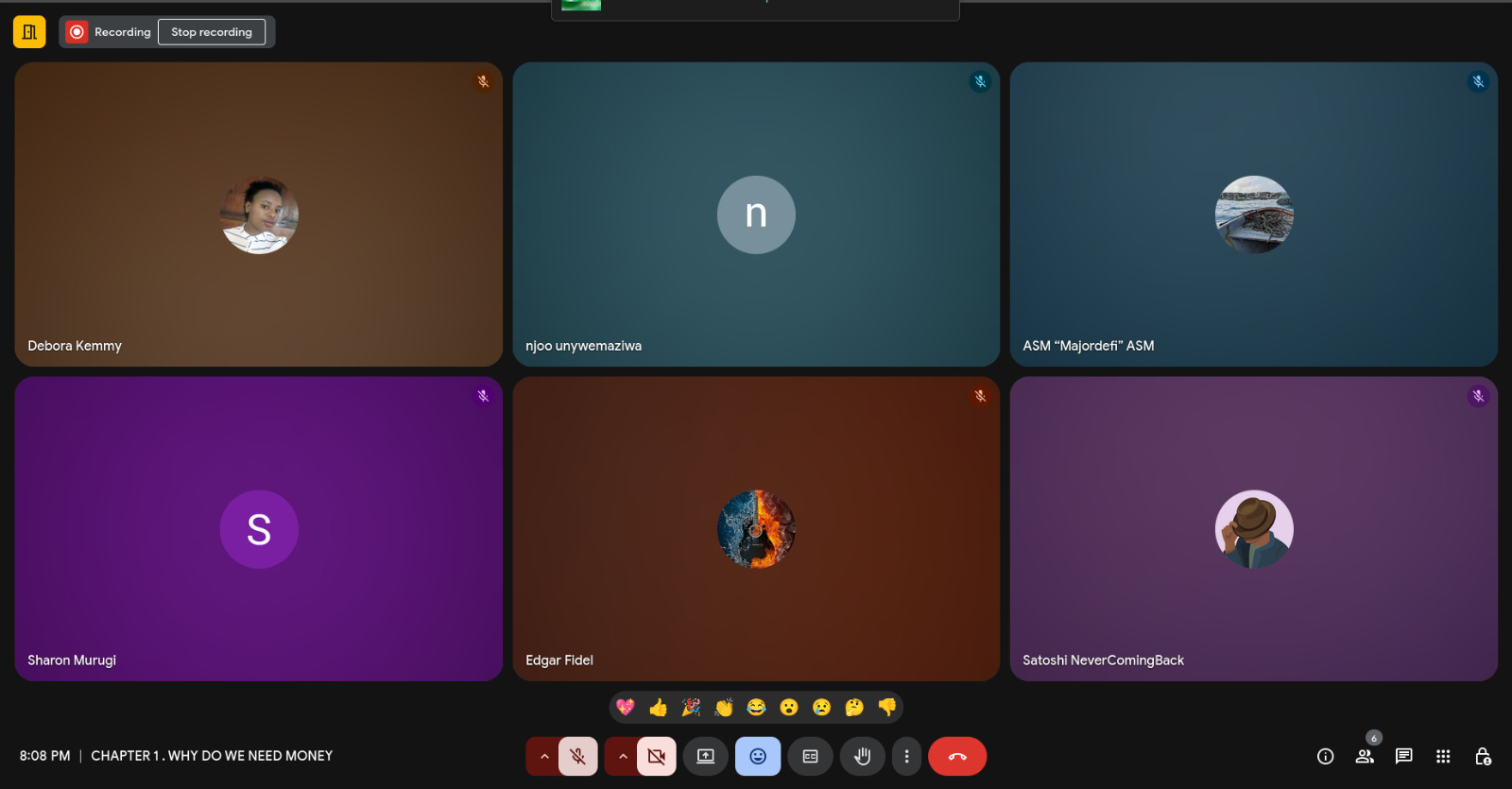Click the Stop recording button

[211, 32]
